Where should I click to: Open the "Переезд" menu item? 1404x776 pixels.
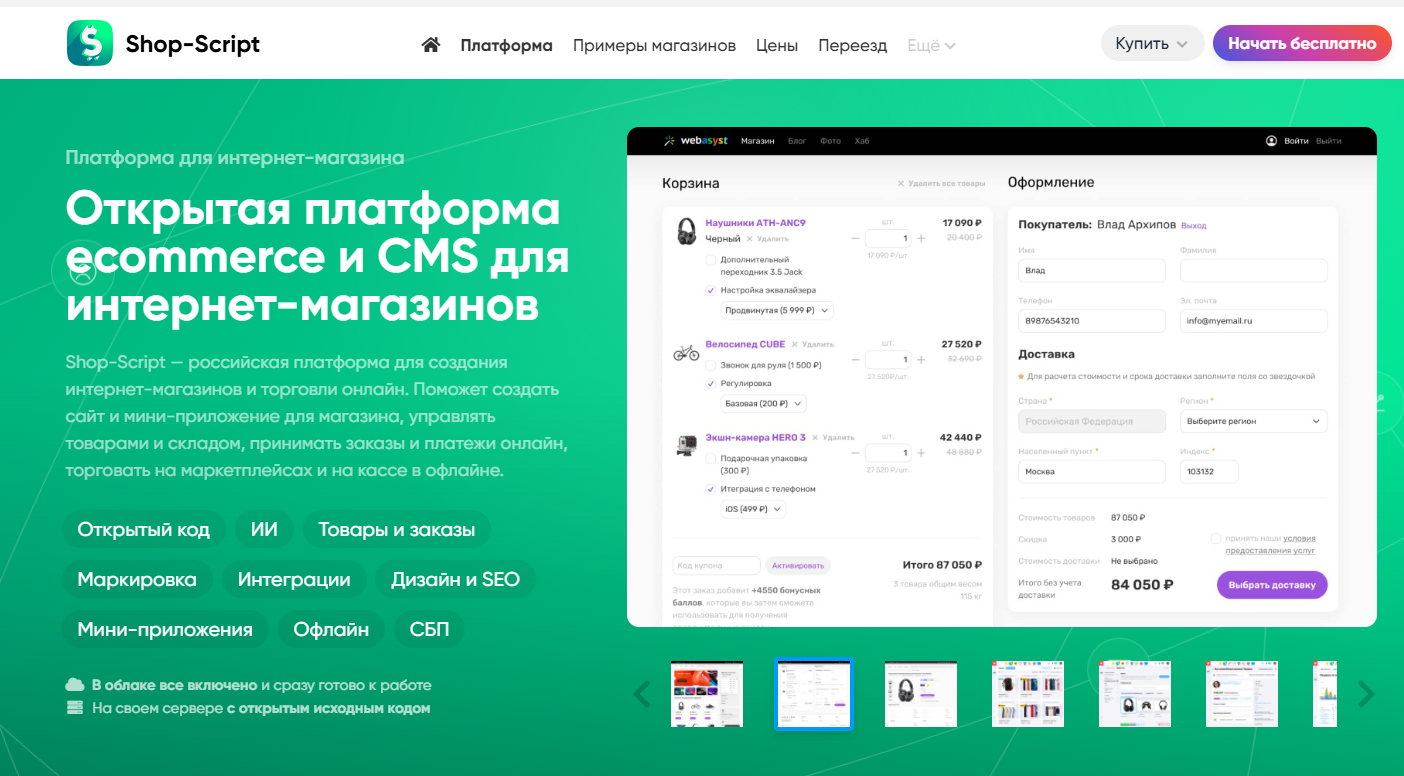point(852,45)
